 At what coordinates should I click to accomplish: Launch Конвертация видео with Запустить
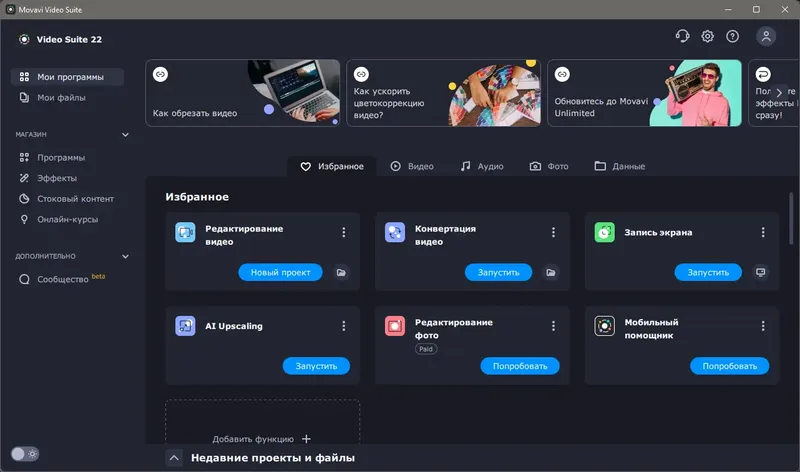[498, 272]
